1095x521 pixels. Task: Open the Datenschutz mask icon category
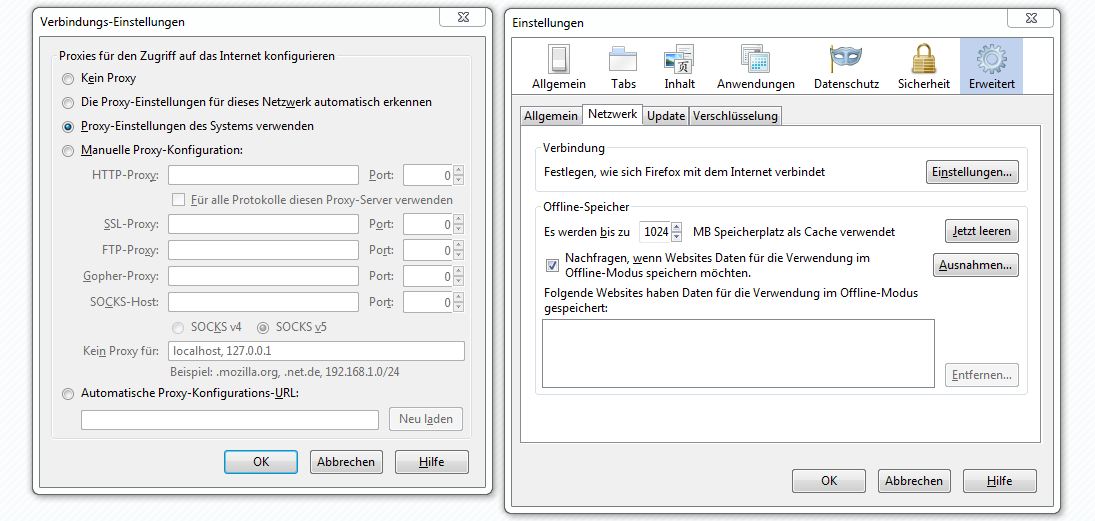click(x=846, y=68)
